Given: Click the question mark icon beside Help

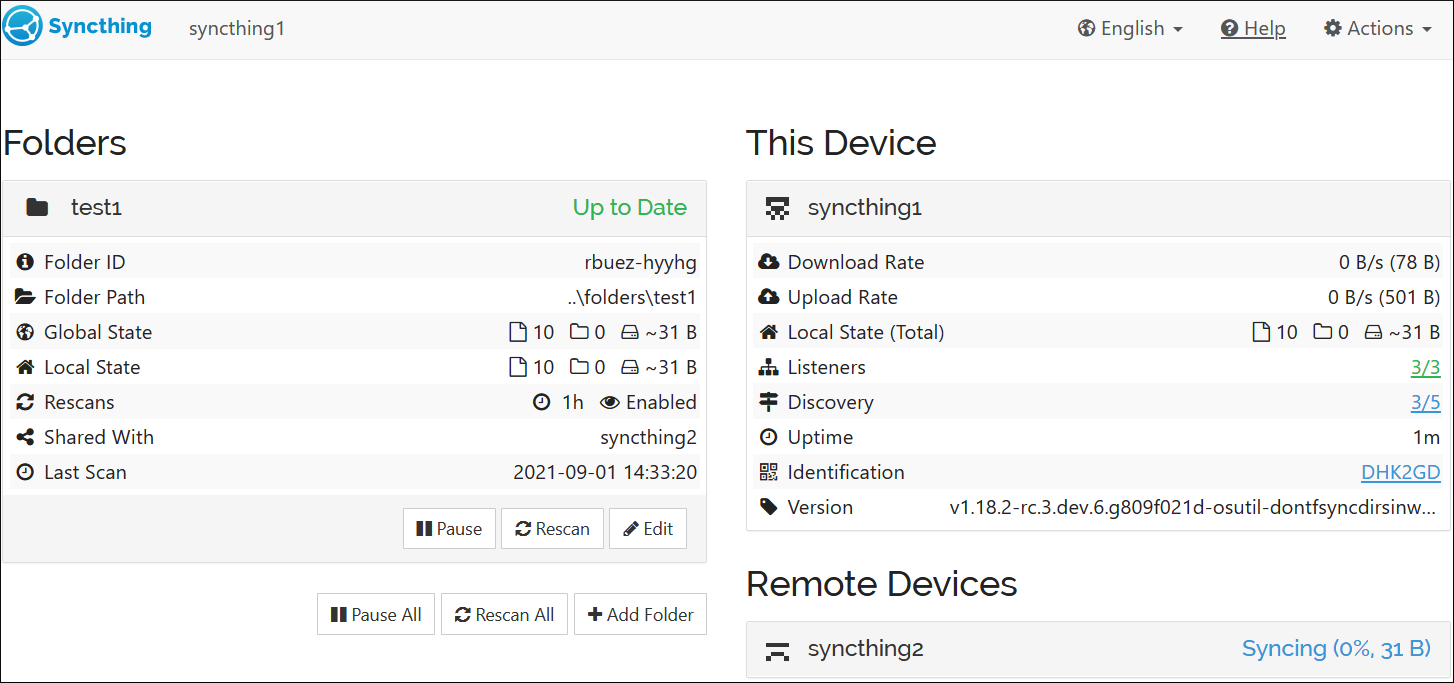Looking at the screenshot, I should 1229,29.
